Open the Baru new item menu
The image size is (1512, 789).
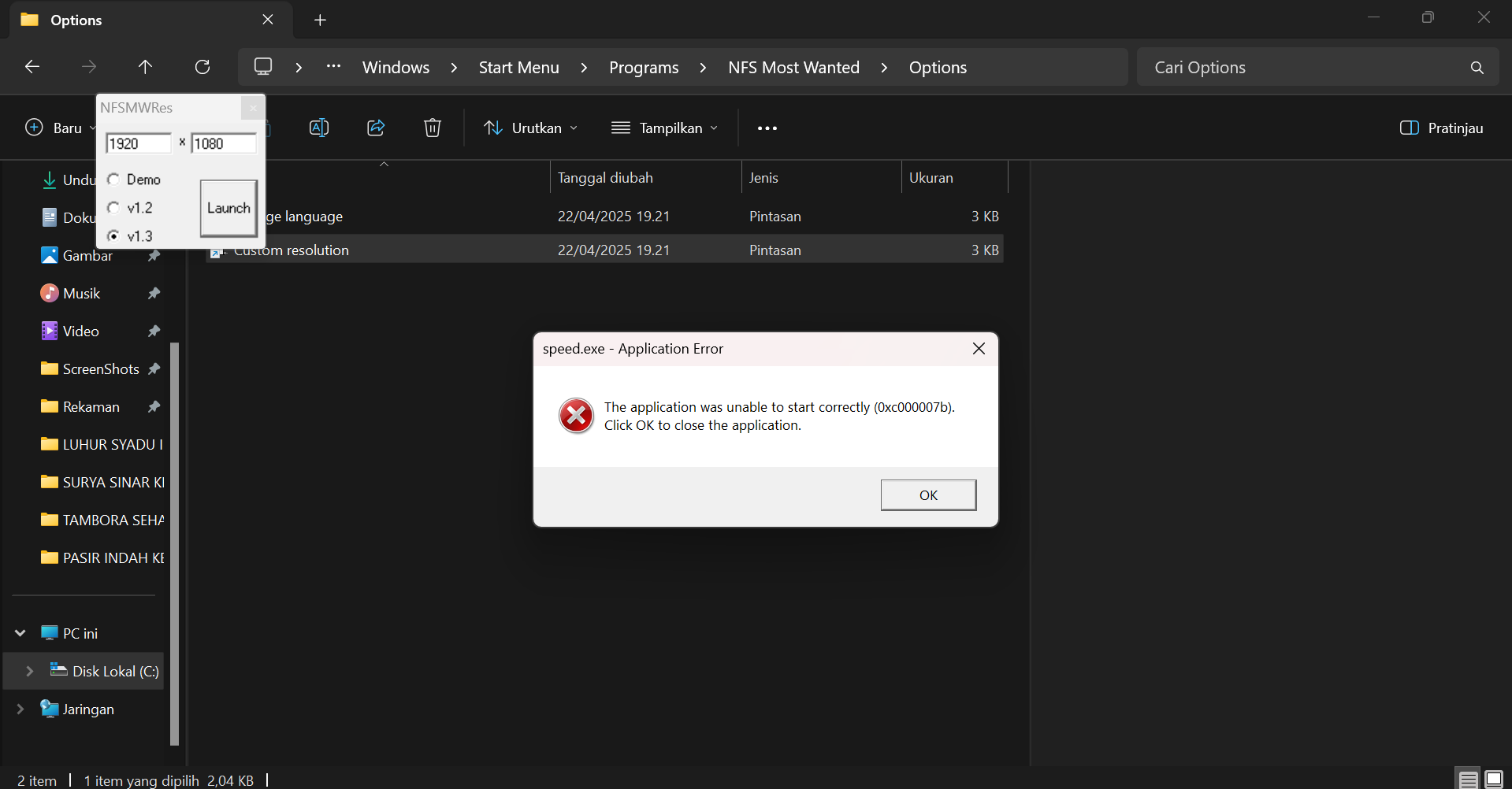click(x=61, y=128)
